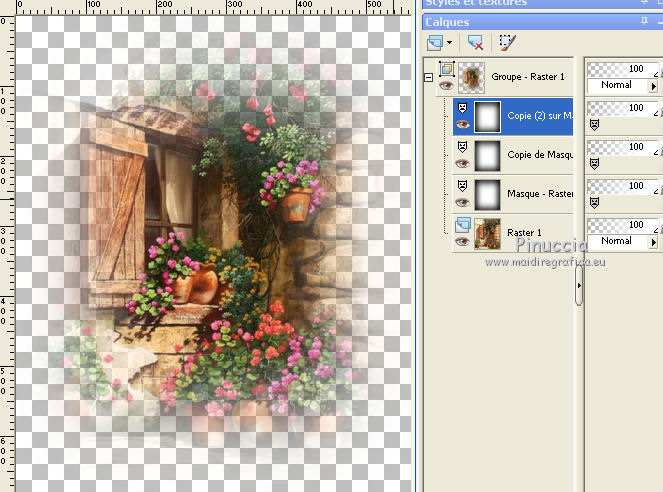Select the Copie de Masque layer name
The height and width of the screenshot is (492, 663).
click(x=540, y=155)
